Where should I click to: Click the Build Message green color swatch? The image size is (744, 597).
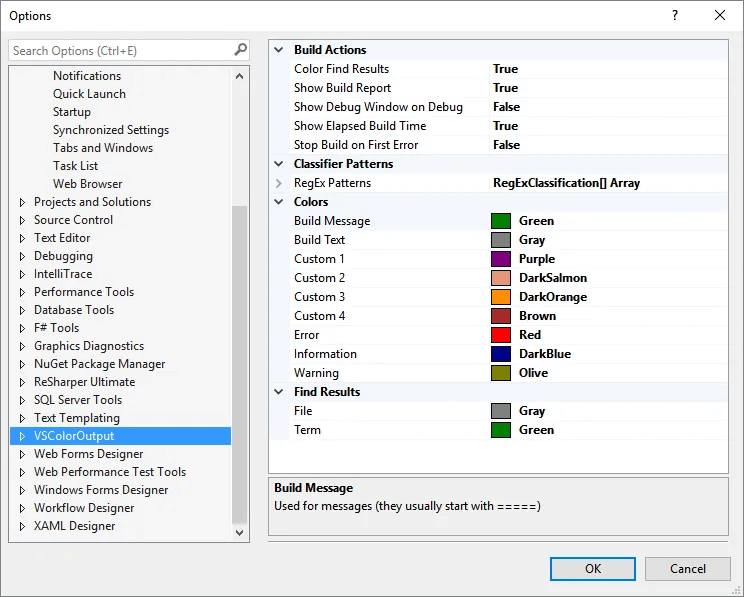coord(501,221)
